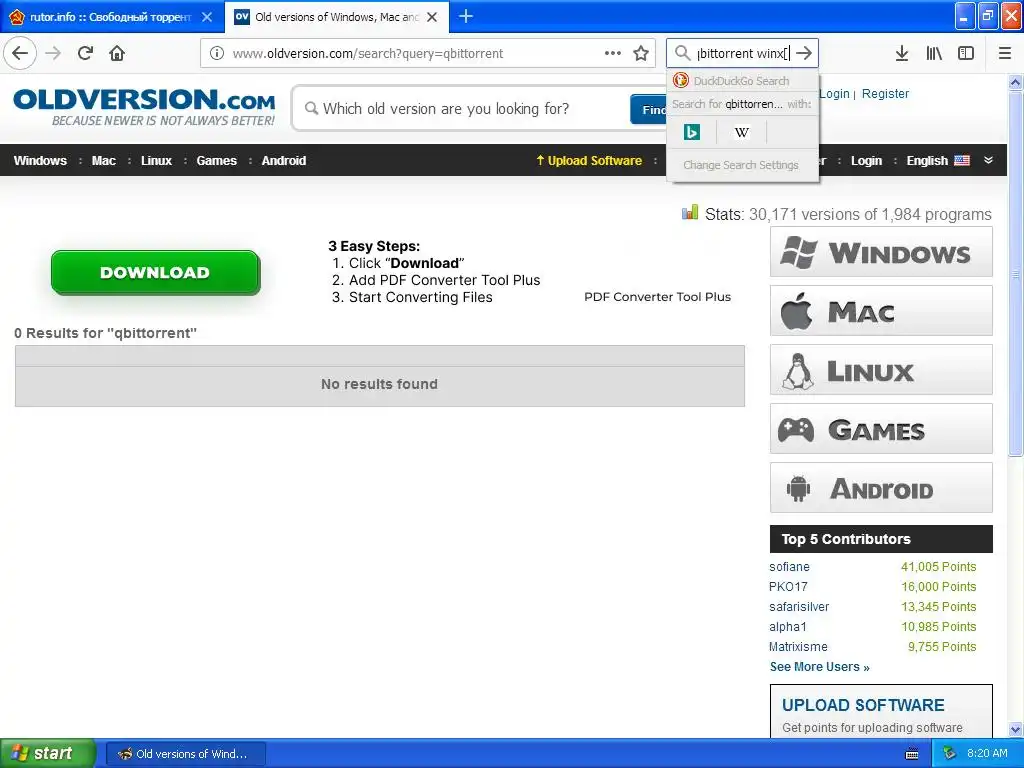This screenshot has width=1024, height=768.
Task: Open the Library icon
Action: pos(934,53)
